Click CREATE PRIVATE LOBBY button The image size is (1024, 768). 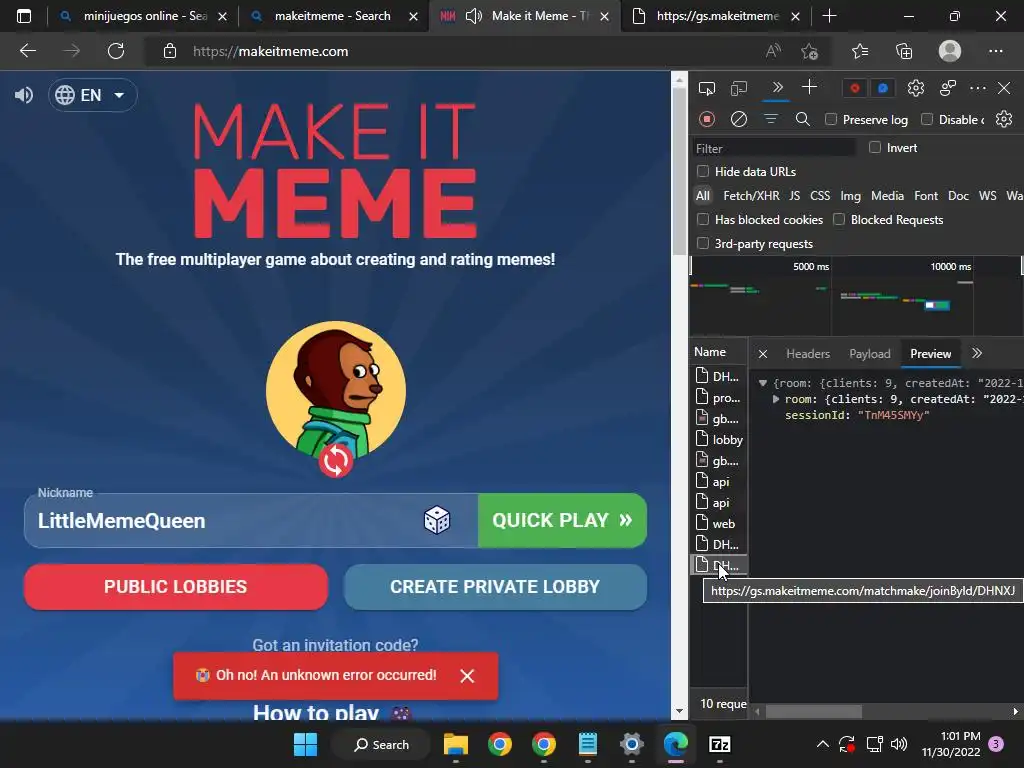pyautogui.click(x=495, y=586)
